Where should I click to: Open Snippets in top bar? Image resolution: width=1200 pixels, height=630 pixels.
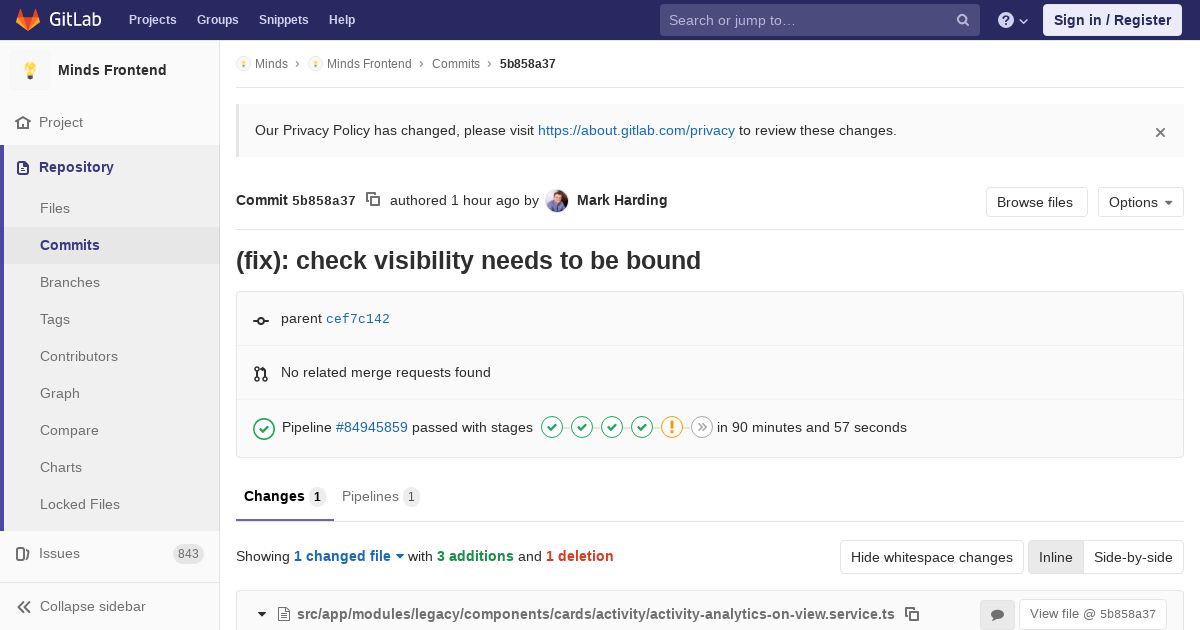pyautogui.click(x=283, y=20)
